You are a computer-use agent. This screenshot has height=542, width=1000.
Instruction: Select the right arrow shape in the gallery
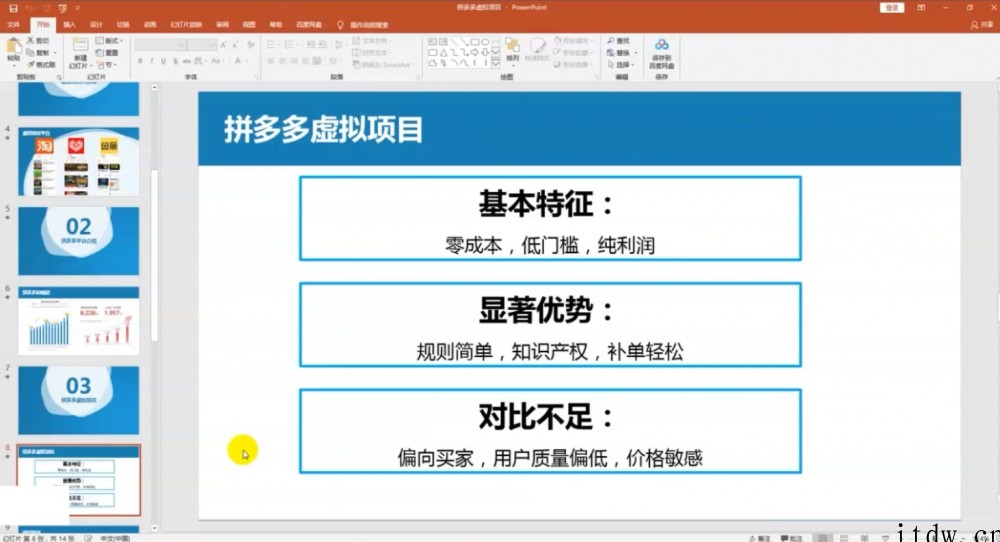pos(474,52)
